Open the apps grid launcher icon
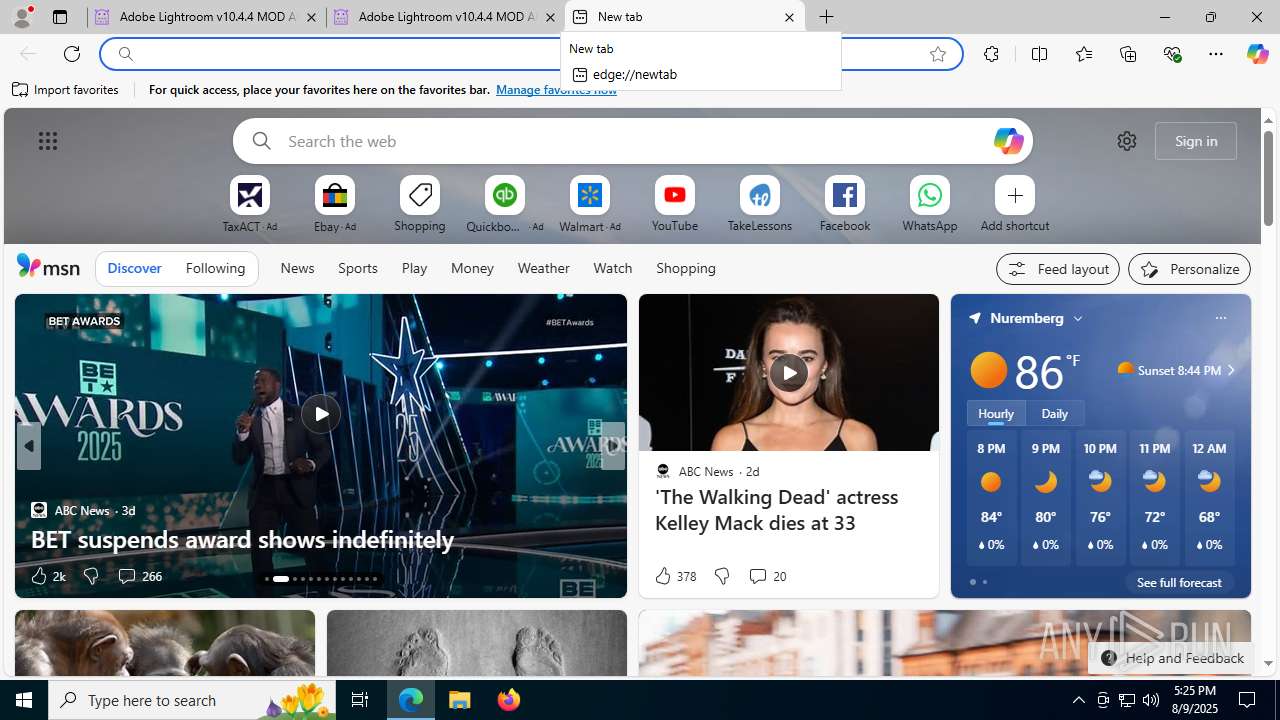 click(48, 141)
